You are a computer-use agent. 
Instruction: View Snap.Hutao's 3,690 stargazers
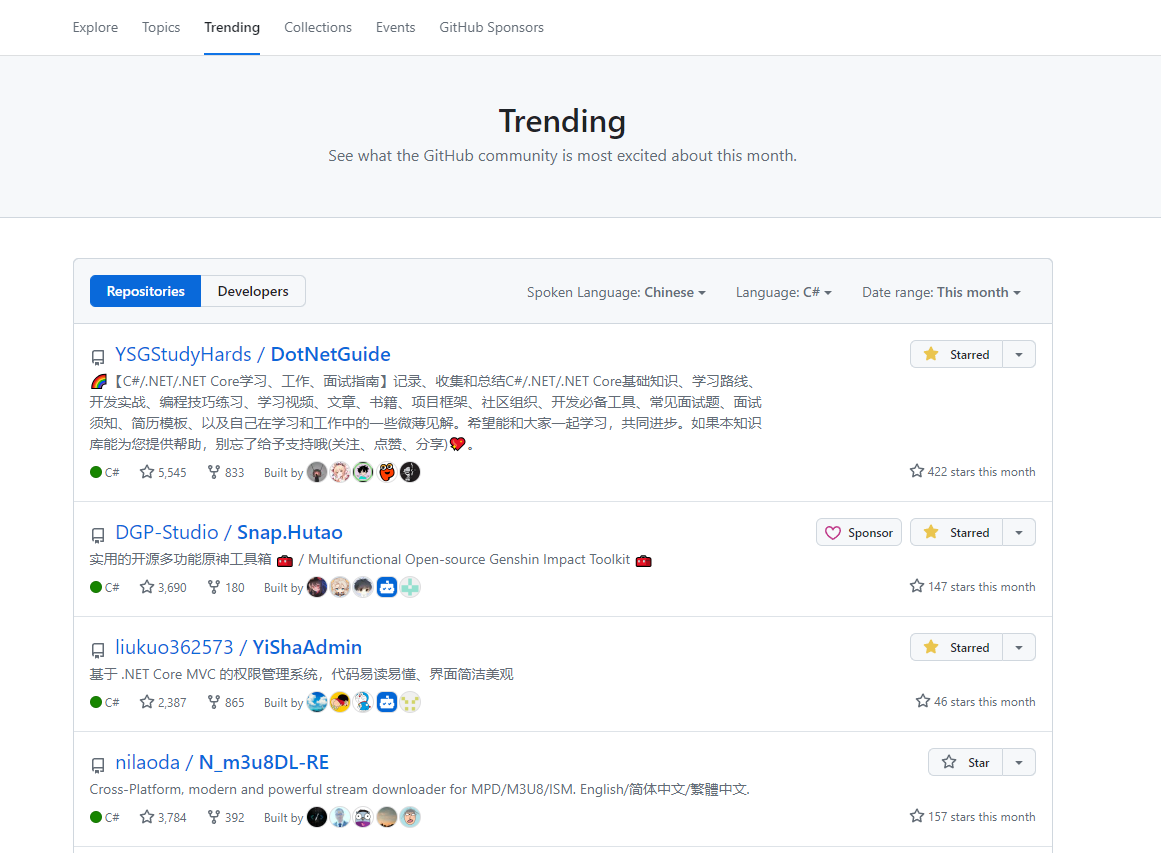pos(163,587)
